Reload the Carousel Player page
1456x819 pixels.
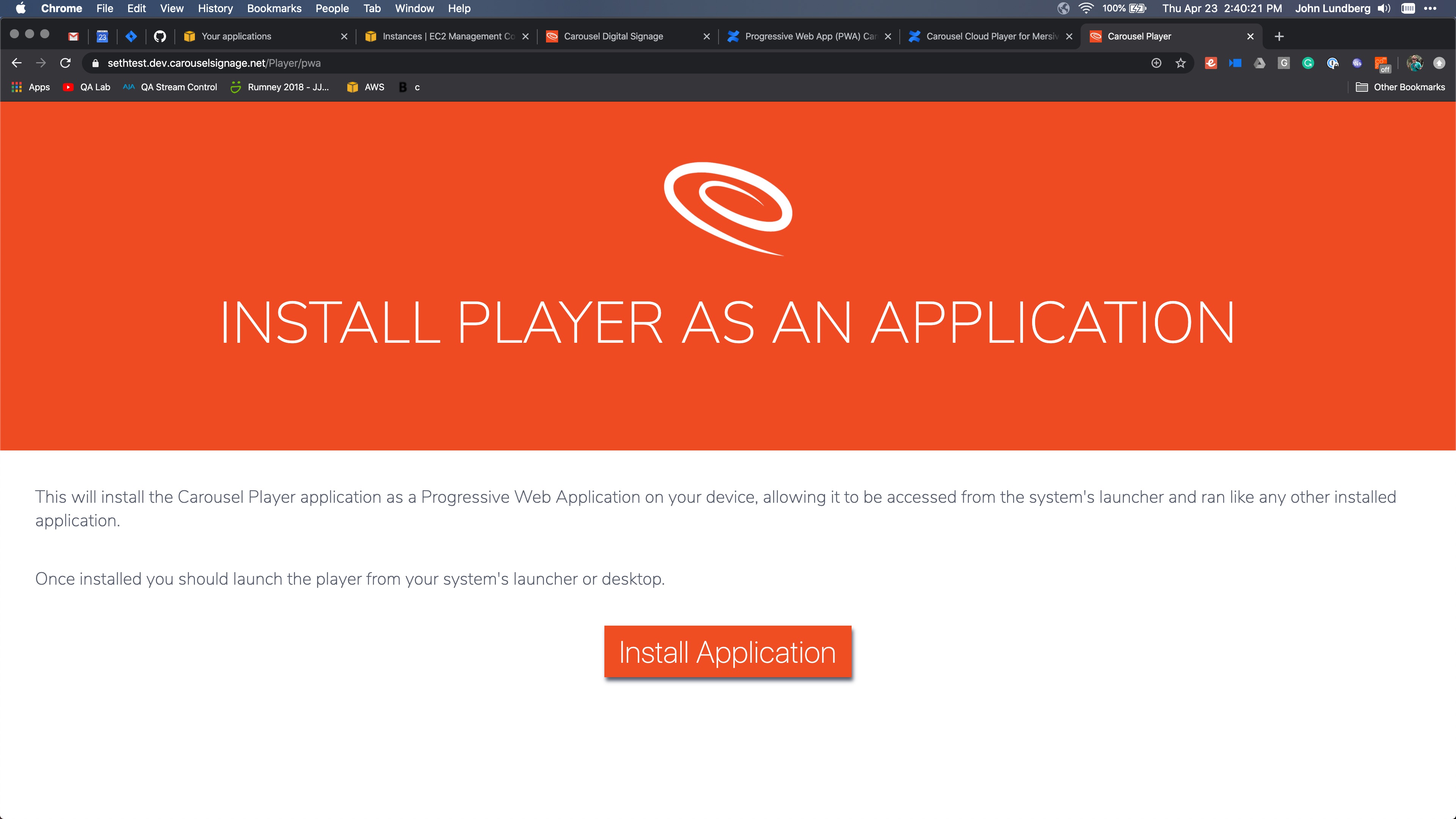[66, 63]
